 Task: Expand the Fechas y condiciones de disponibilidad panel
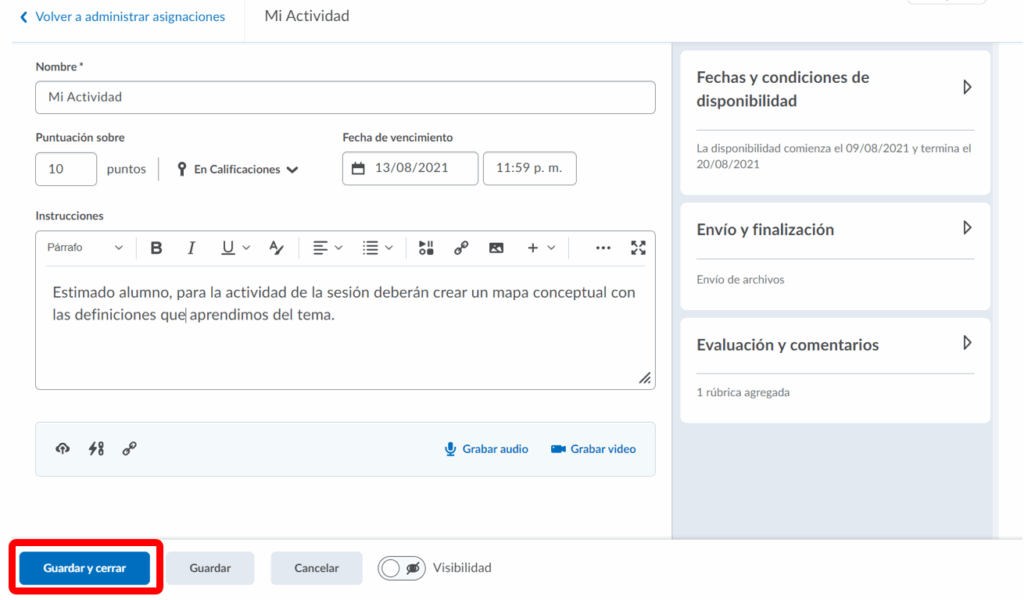tap(966, 88)
